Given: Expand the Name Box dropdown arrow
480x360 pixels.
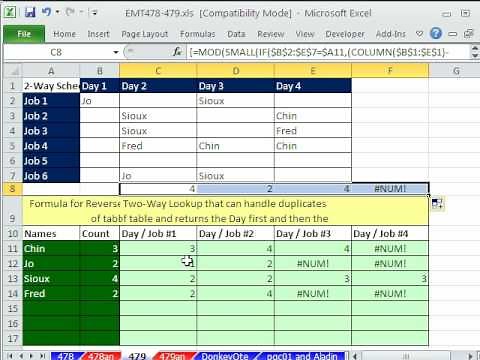Looking at the screenshot, I should 116,52.
